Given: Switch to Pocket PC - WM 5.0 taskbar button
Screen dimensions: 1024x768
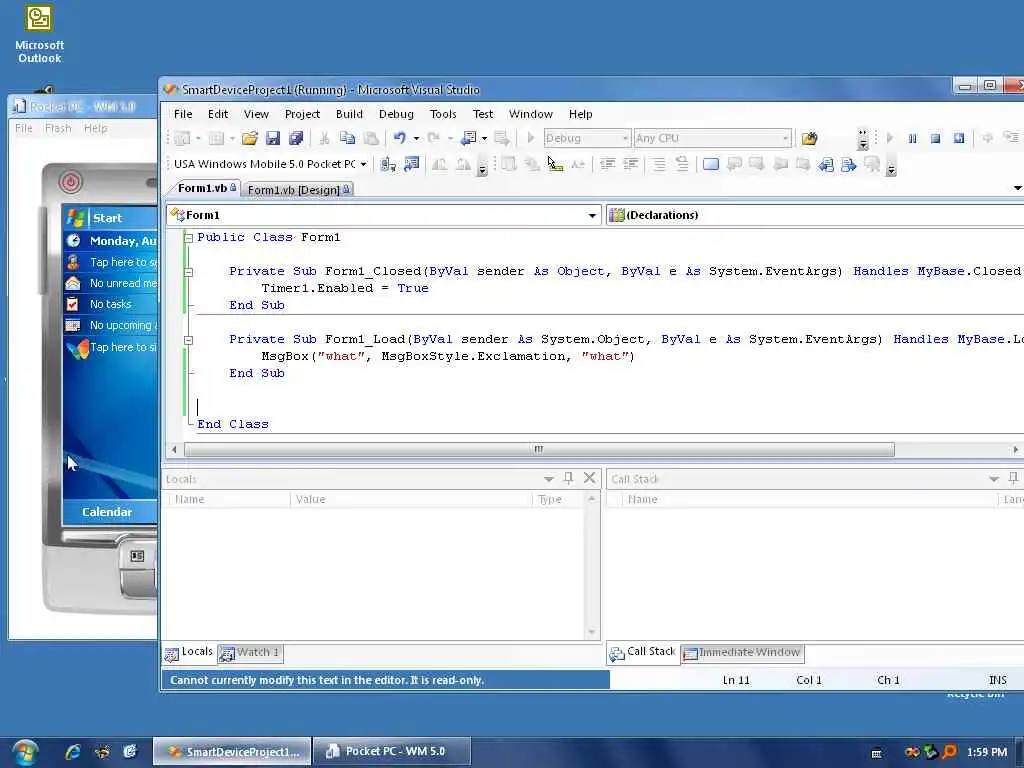Looking at the screenshot, I should [392, 752].
